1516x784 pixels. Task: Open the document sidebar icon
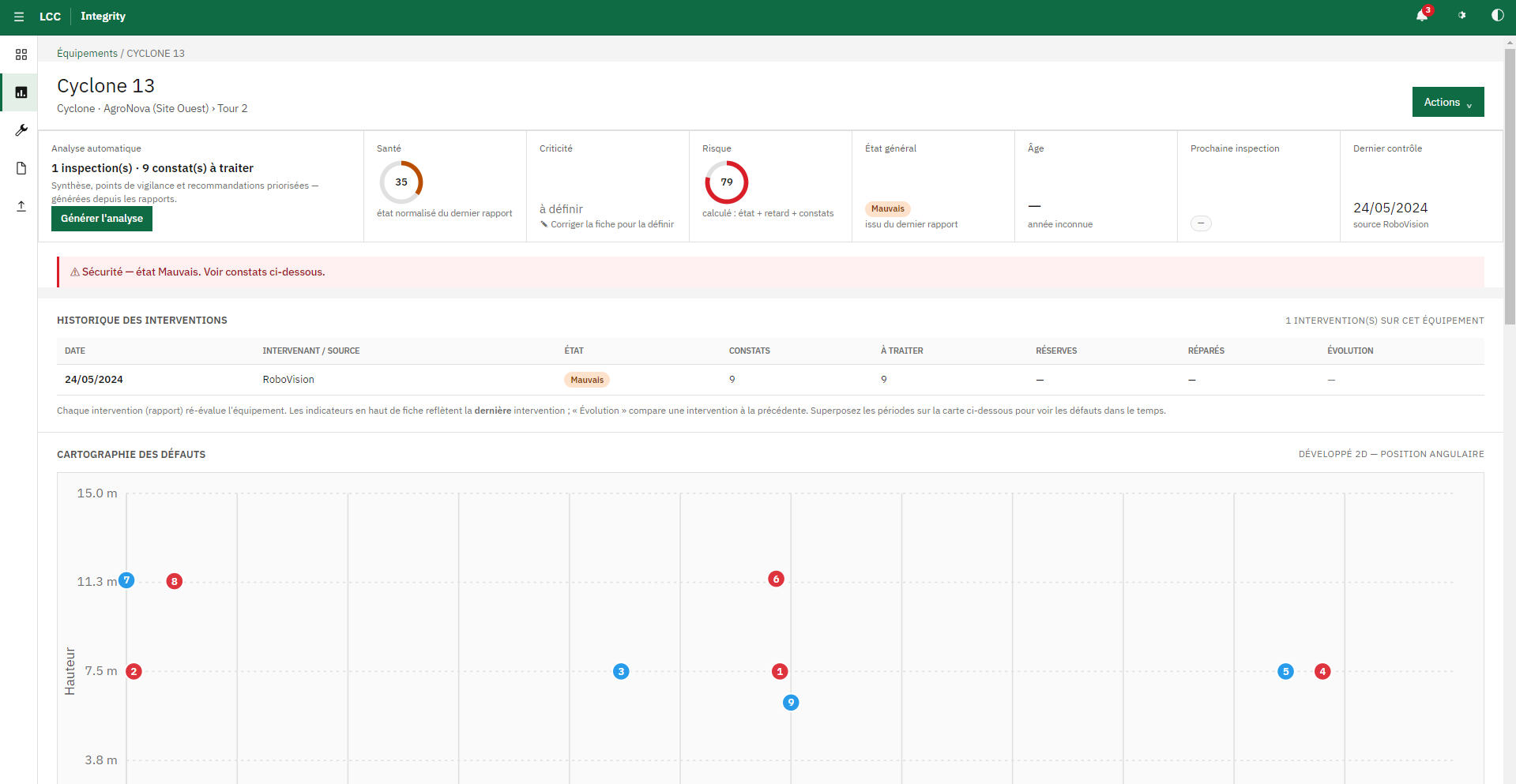pyautogui.click(x=21, y=168)
